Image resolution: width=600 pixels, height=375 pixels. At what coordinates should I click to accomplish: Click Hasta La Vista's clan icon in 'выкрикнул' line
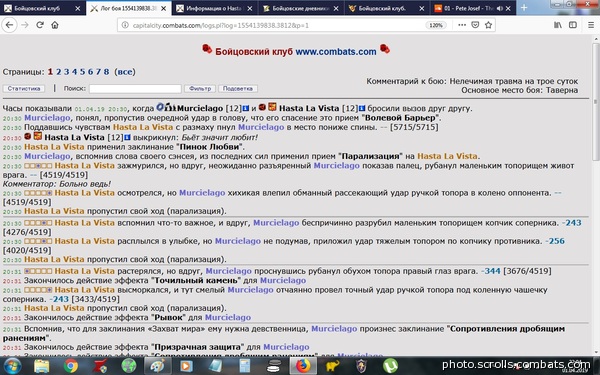coord(38,136)
